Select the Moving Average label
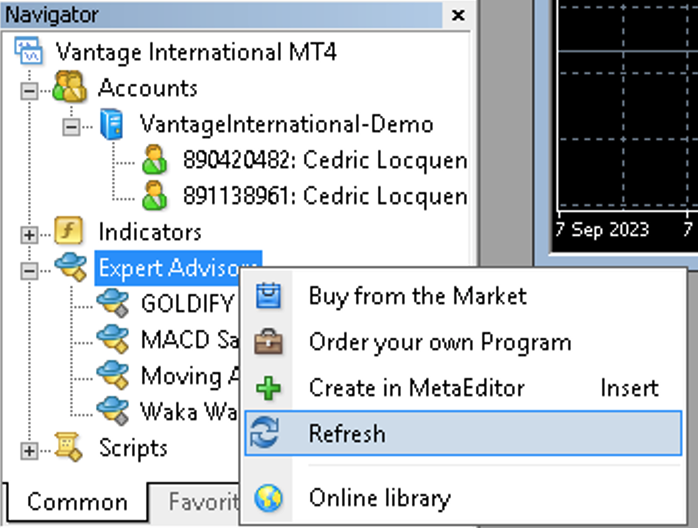698x528 pixels. (x=190, y=375)
